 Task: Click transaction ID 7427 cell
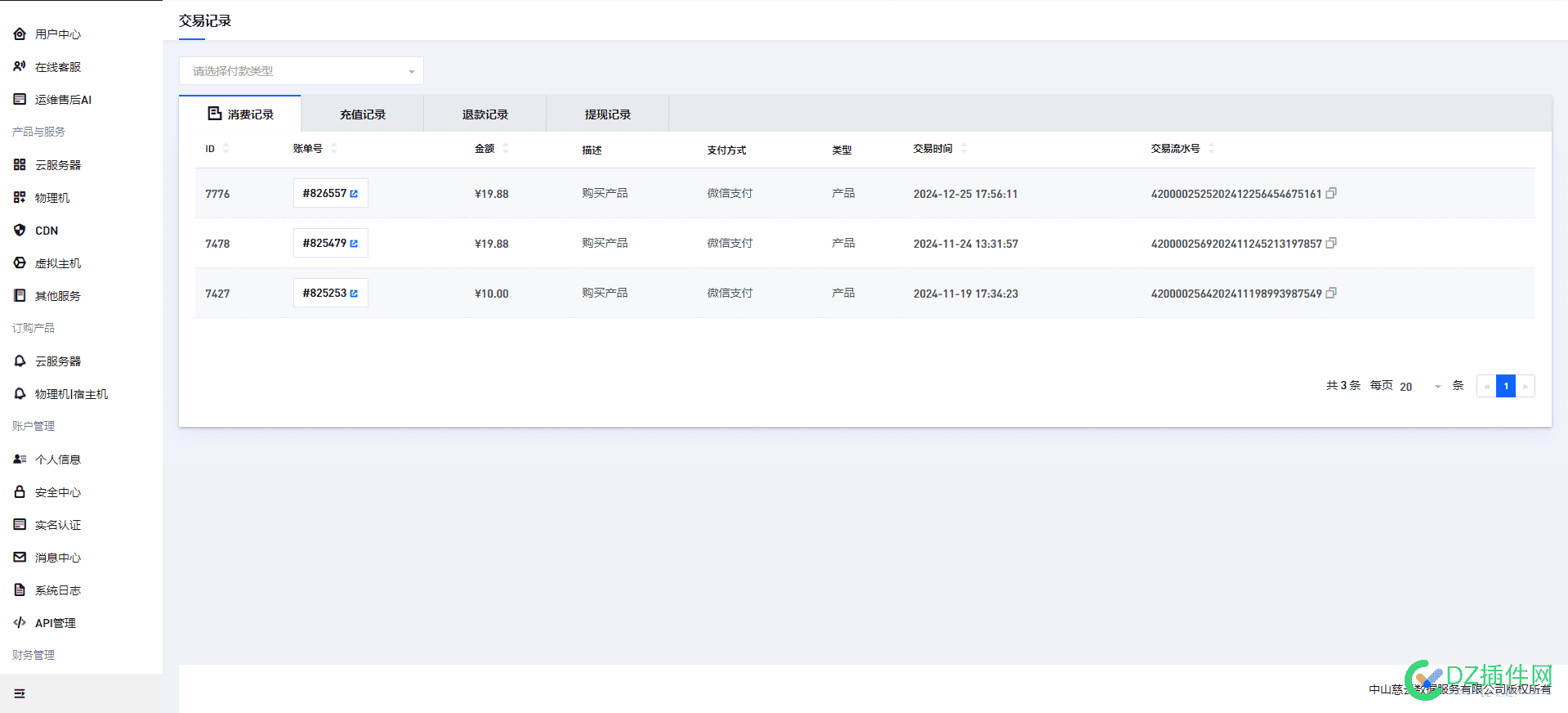(217, 294)
